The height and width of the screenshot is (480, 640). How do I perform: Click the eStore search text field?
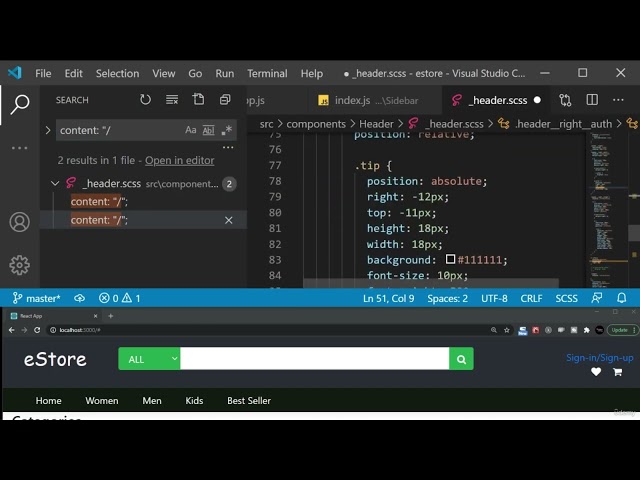314,359
